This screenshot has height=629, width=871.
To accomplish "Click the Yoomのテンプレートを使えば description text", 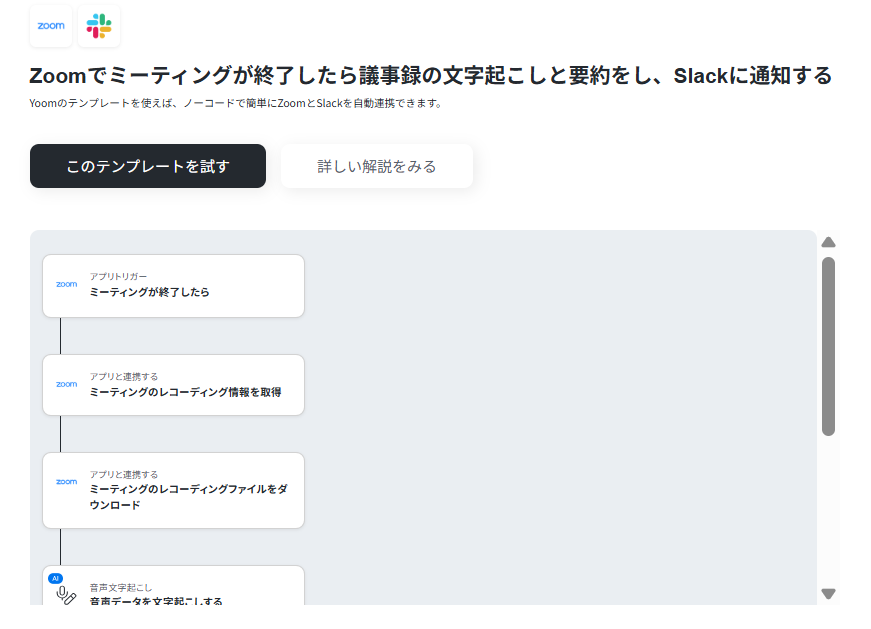I will [237, 103].
